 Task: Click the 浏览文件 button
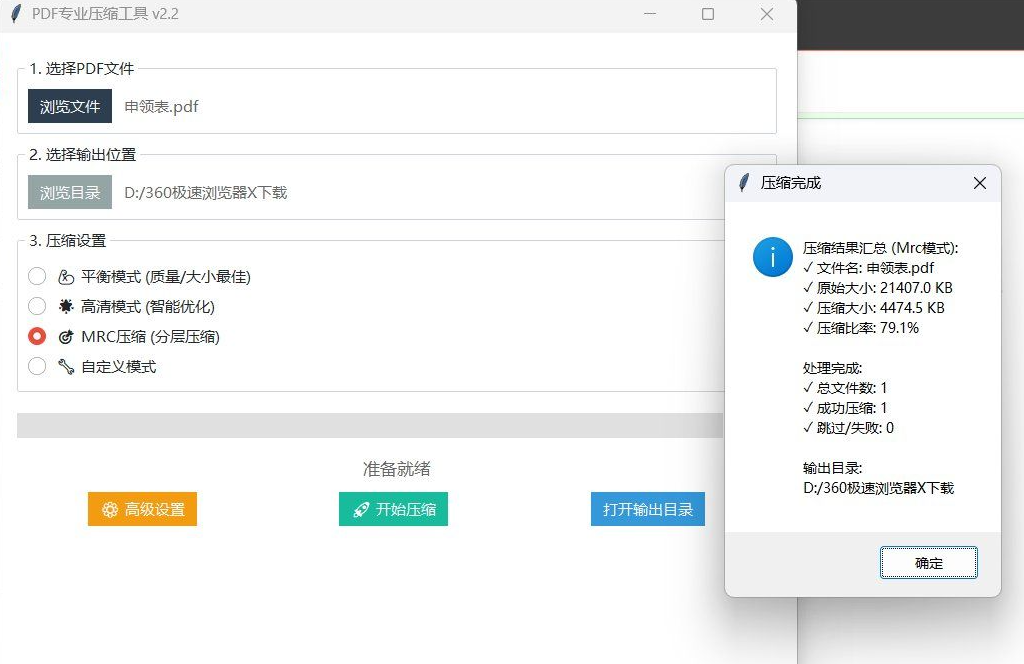(70, 106)
